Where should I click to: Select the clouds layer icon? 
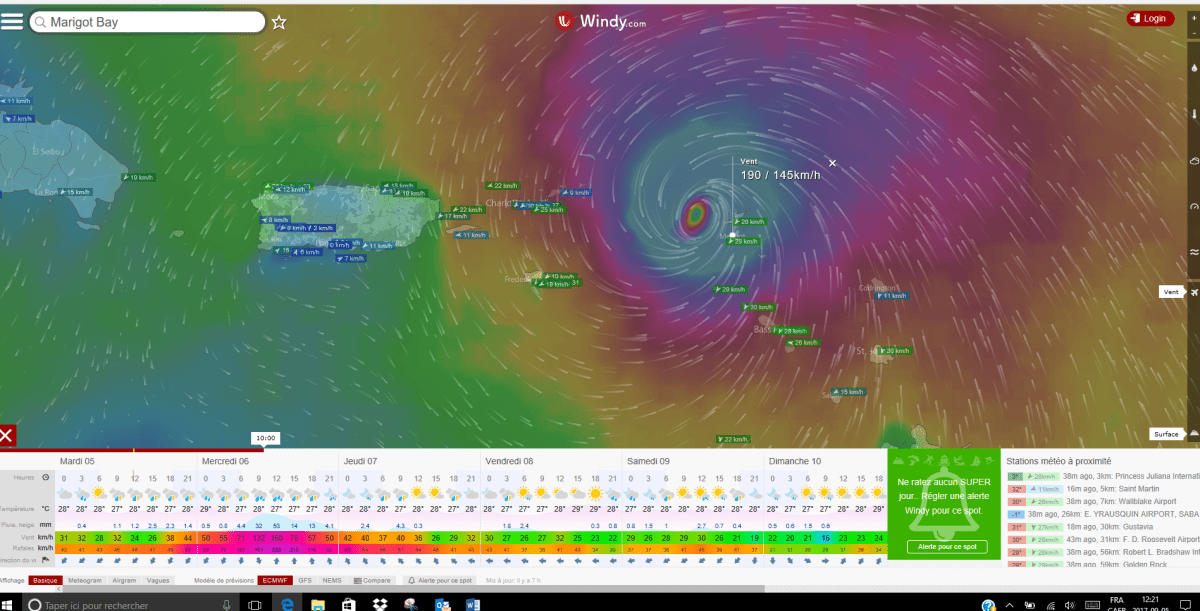1193,160
